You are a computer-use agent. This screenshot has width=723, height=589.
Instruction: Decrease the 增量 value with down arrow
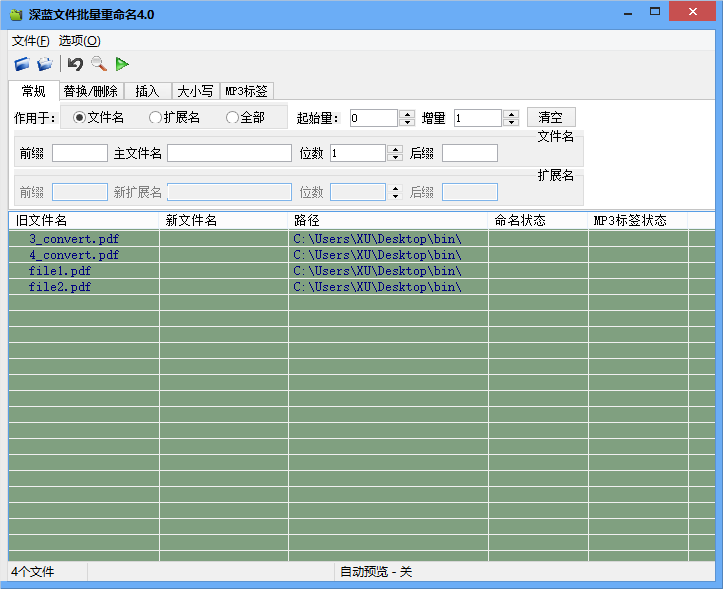tap(510, 122)
